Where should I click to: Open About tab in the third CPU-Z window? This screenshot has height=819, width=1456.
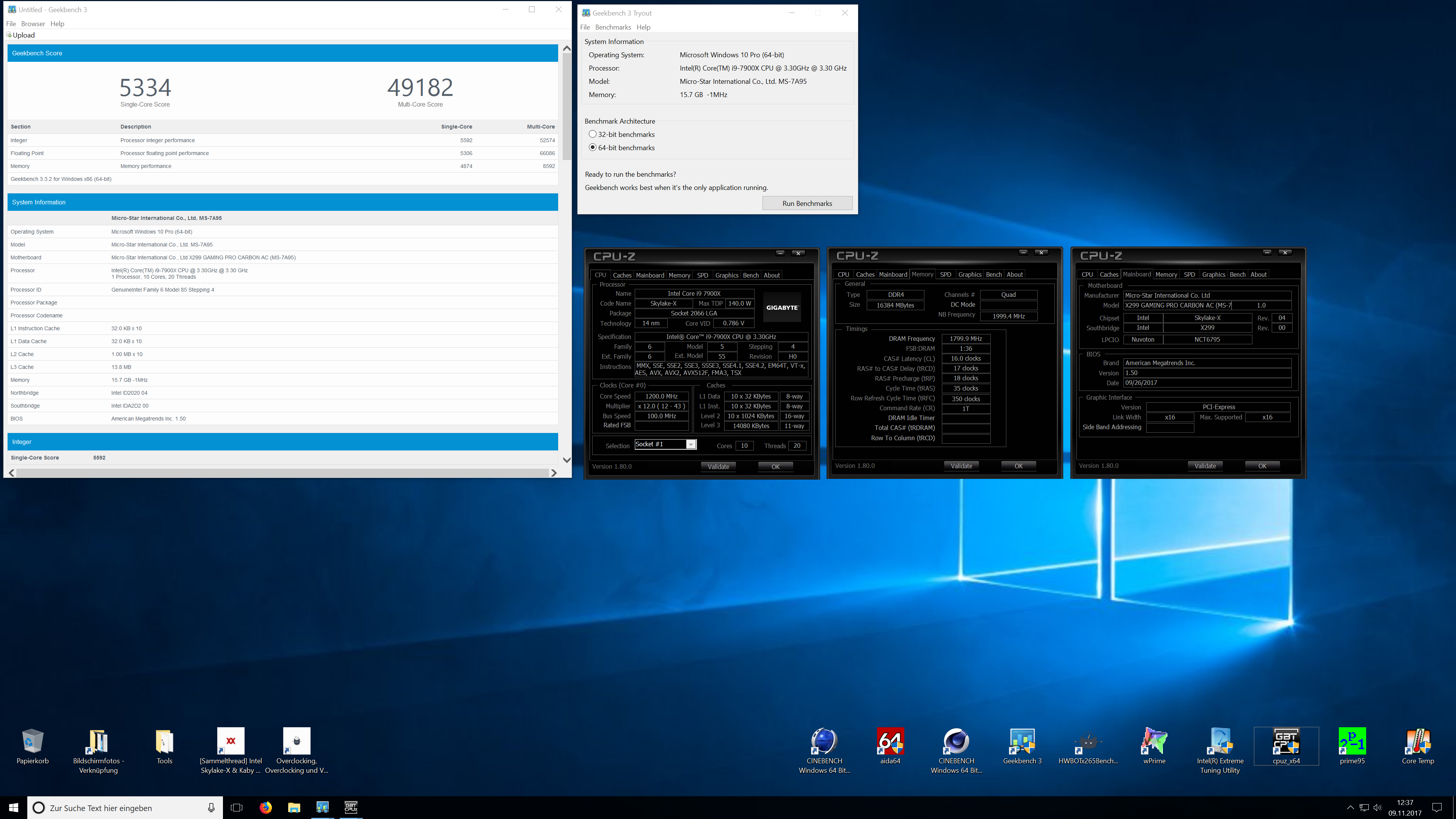pos(1258,275)
